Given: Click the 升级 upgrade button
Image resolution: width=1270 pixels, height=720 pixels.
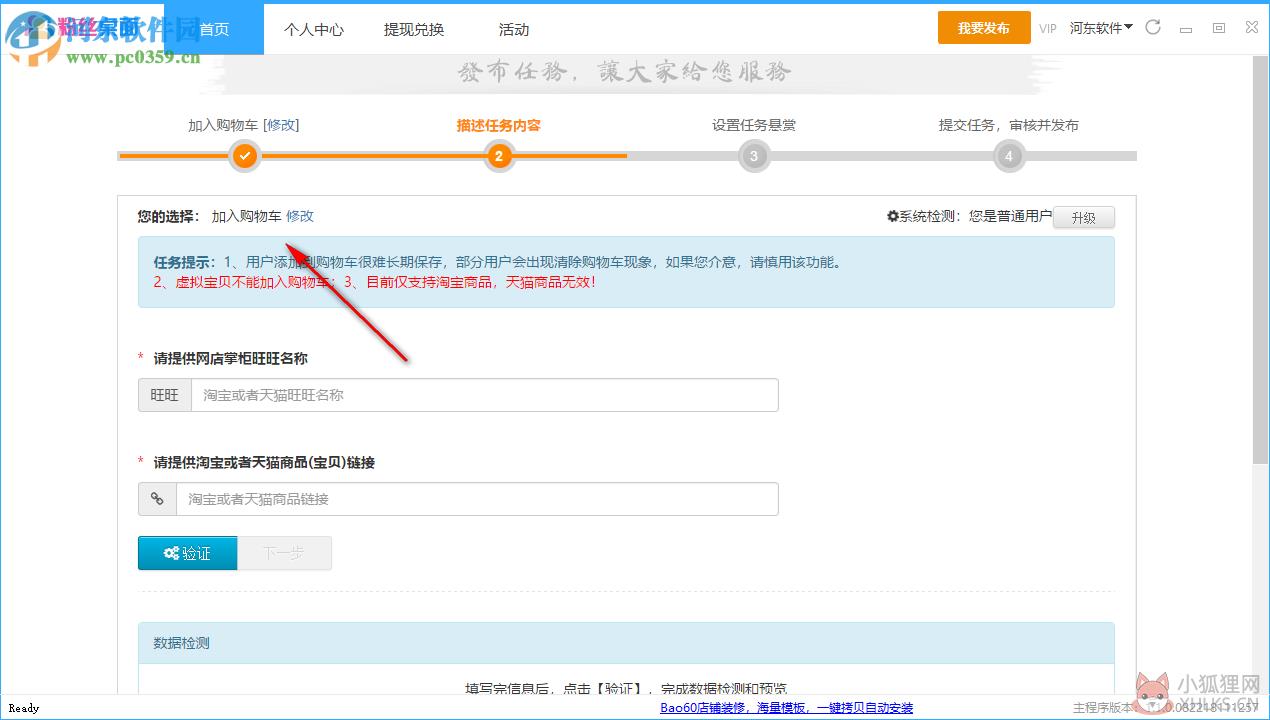Looking at the screenshot, I should [1084, 217].
